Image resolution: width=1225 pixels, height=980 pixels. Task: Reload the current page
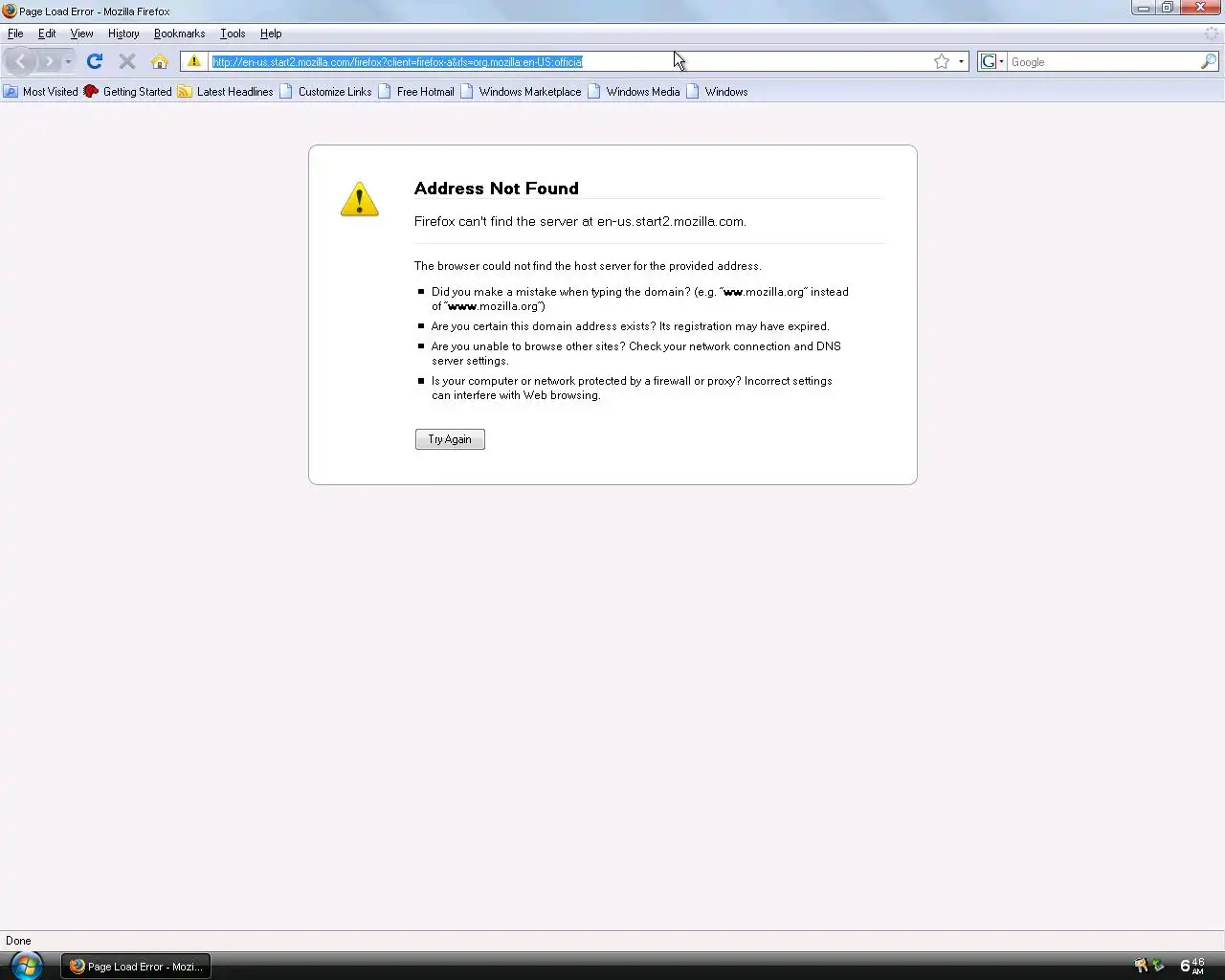pyautogui.click(x=94, y=62)
